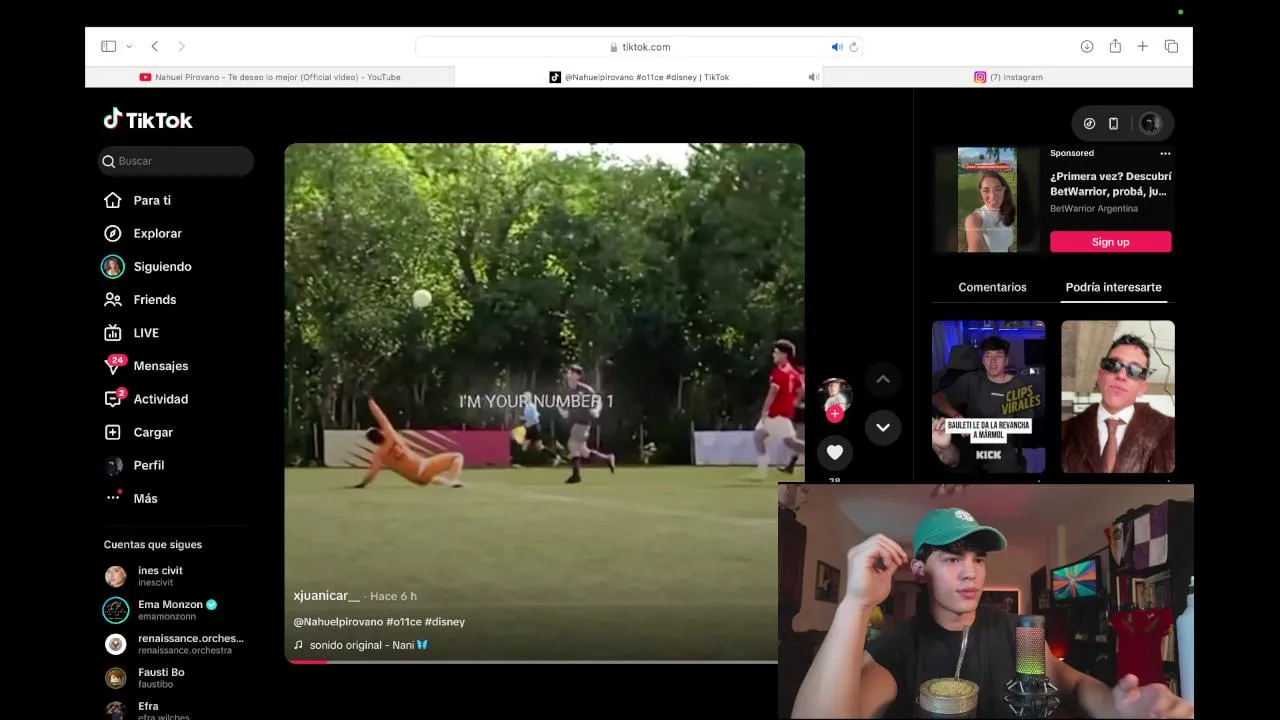Screen dimensions: 1280x720
Task: Open sonido original - Nani sound
Action: pyautogui.click(x=361, y=645)
